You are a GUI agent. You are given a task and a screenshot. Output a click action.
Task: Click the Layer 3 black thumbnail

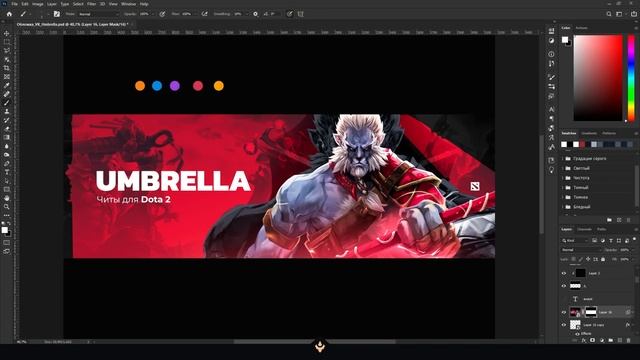580,273
